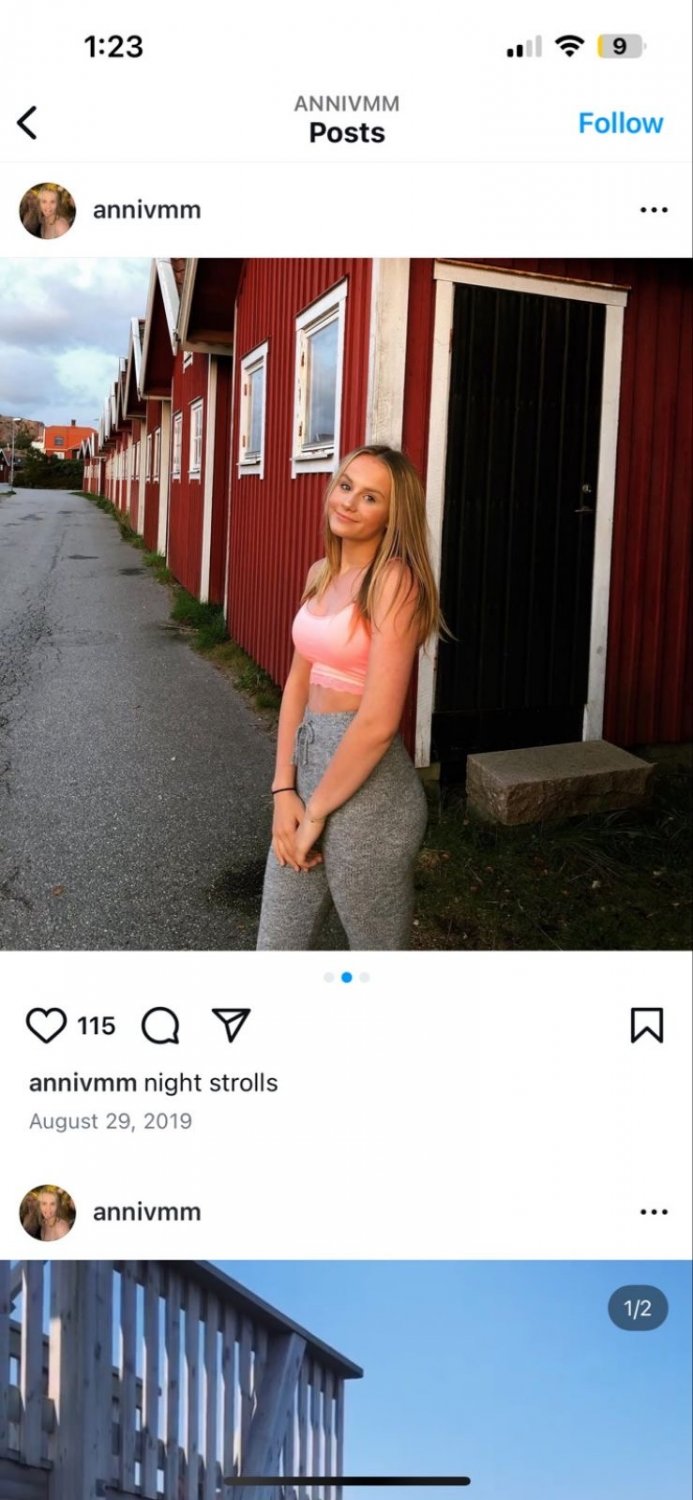Tap the ANNIVMM Posts header title

point(347,119)
